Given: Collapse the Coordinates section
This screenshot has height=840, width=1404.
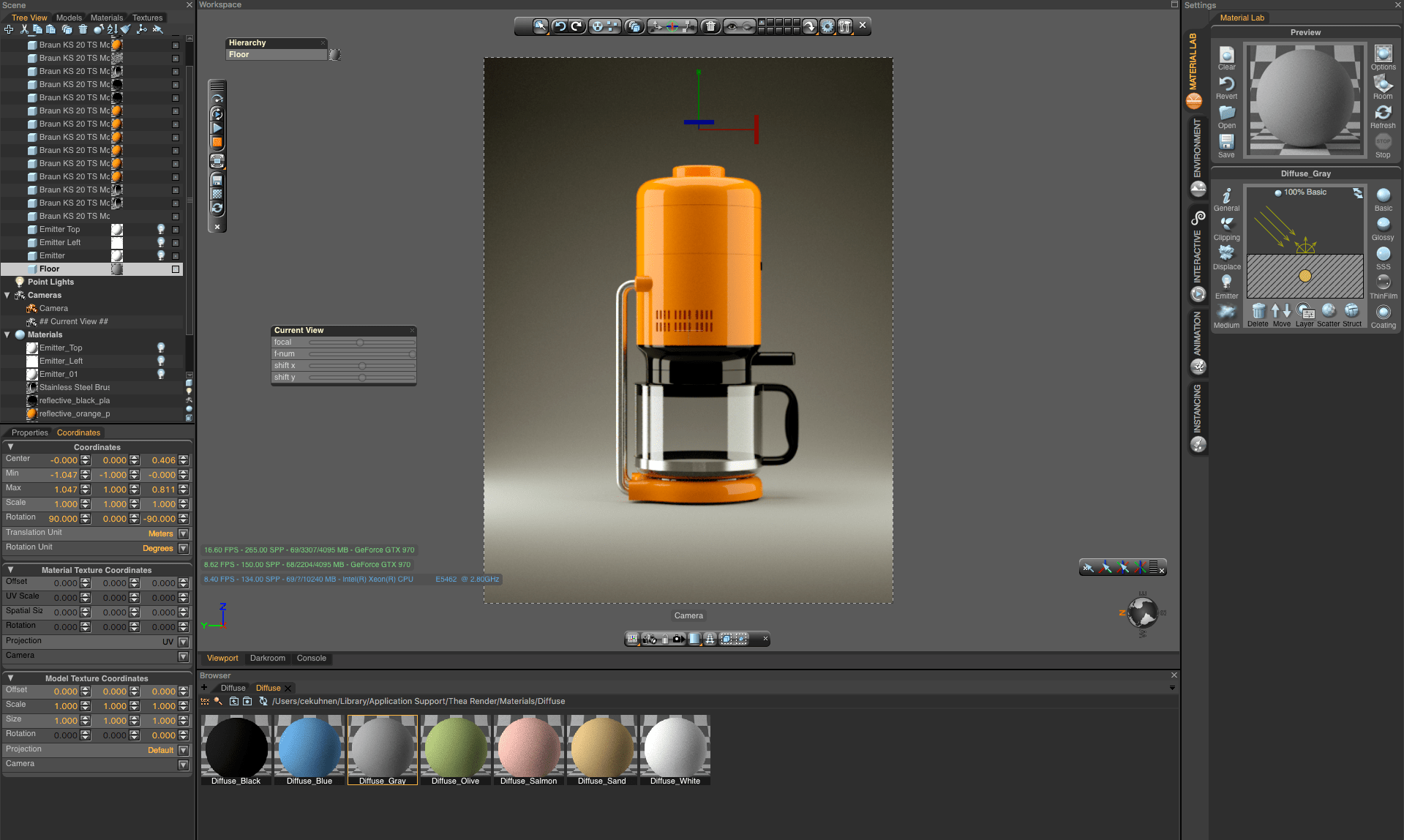Looking at the screenshot, I should point(10,446).
